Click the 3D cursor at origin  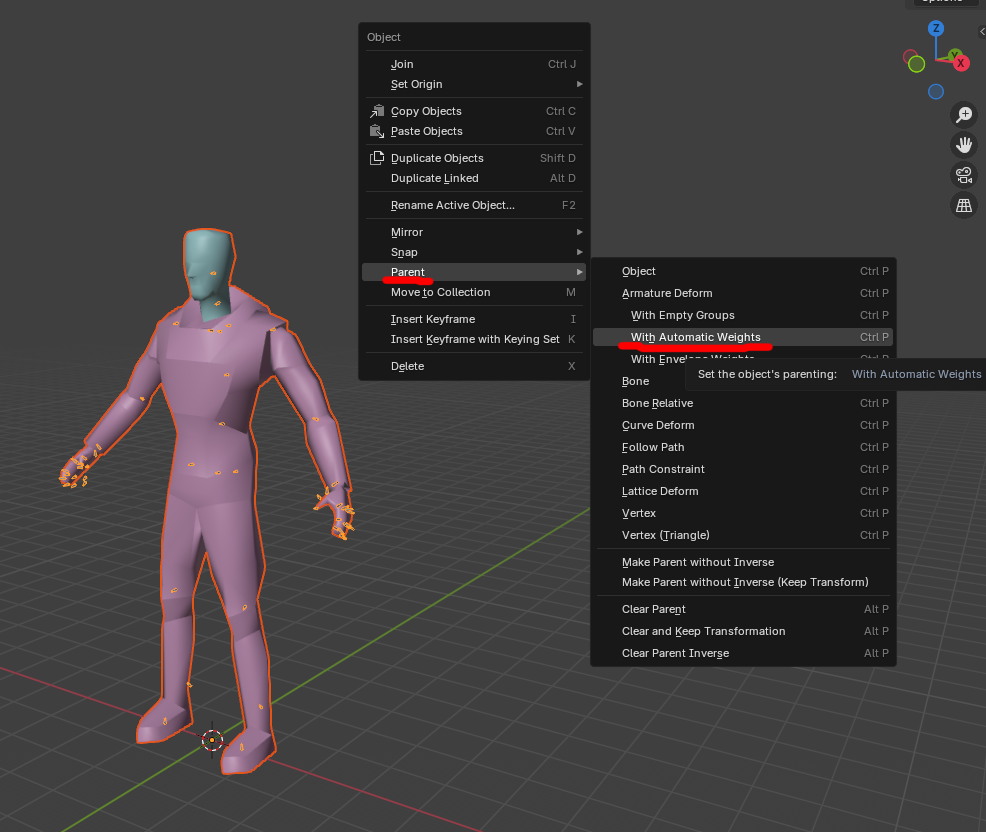pos(213,740)
